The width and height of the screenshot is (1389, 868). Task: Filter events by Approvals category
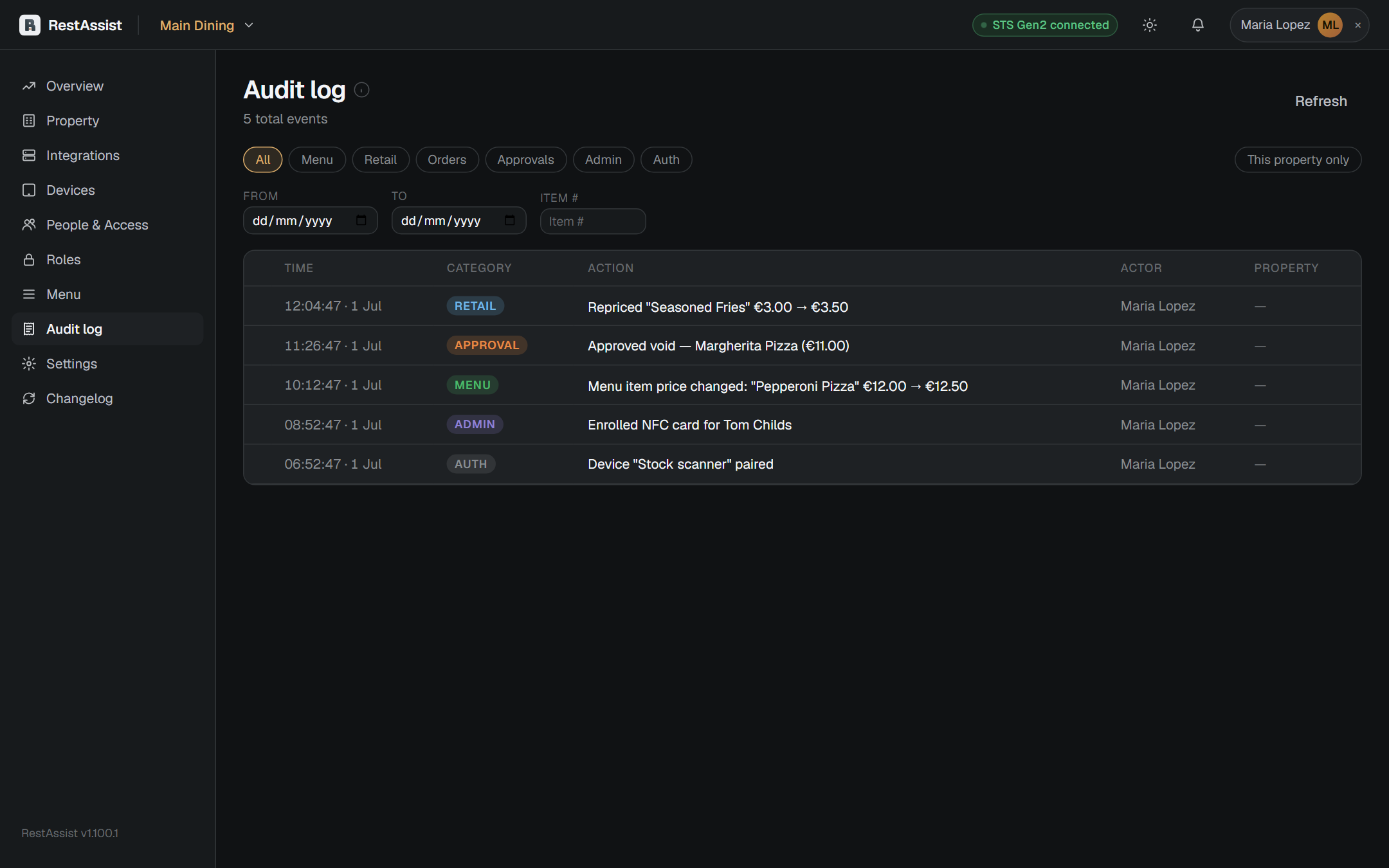coord(525,159)
